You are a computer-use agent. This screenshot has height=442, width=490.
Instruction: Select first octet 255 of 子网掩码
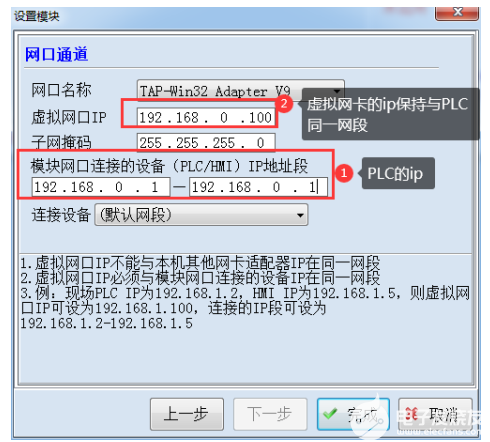[150, 143]
